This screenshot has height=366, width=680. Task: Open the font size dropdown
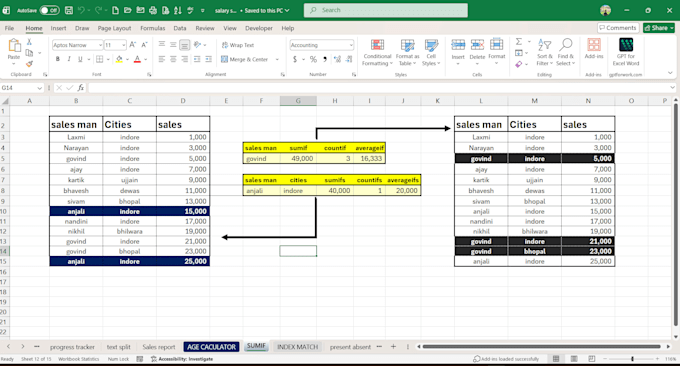[124, 45]
